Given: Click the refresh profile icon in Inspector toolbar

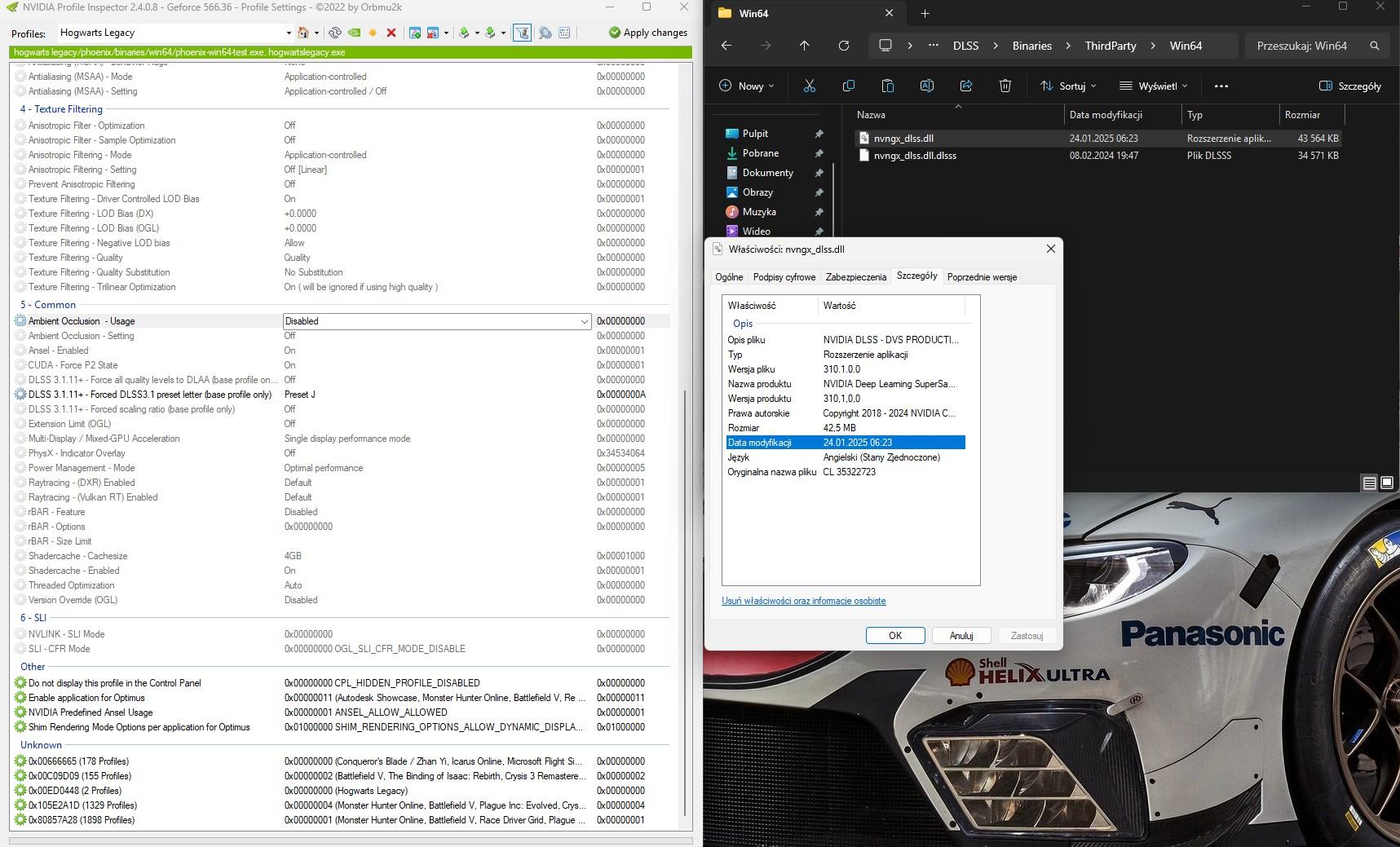Looking at the screenshot, I should click(x=334, y=33).
